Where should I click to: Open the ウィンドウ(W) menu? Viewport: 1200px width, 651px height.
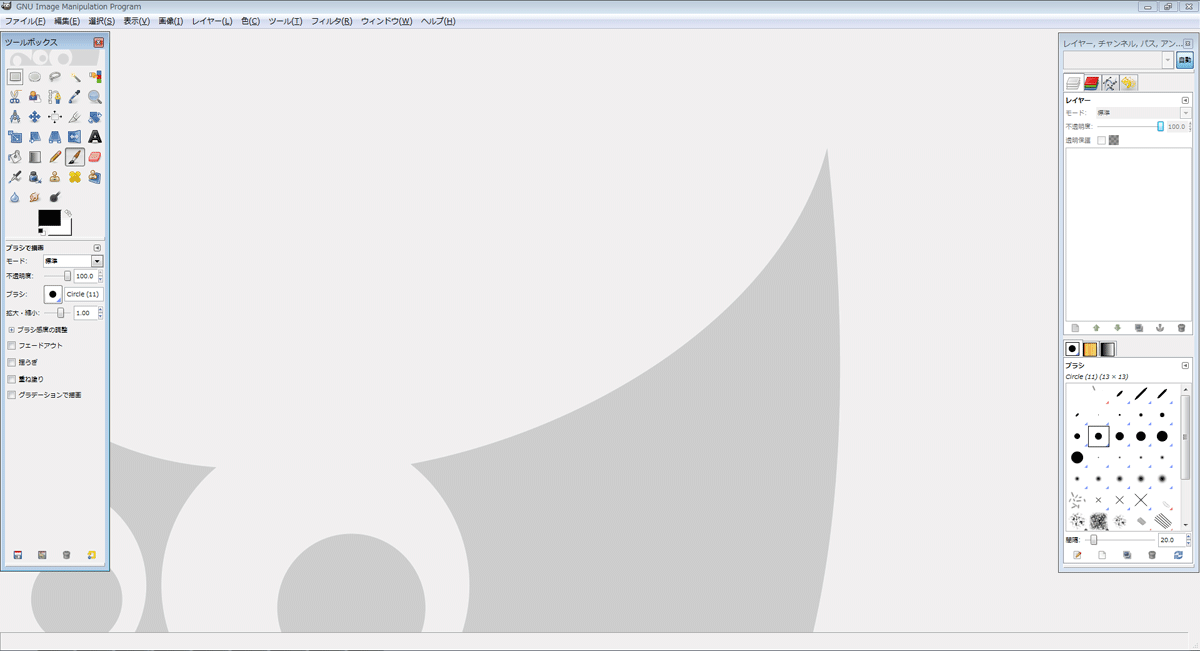click(386, 21)
